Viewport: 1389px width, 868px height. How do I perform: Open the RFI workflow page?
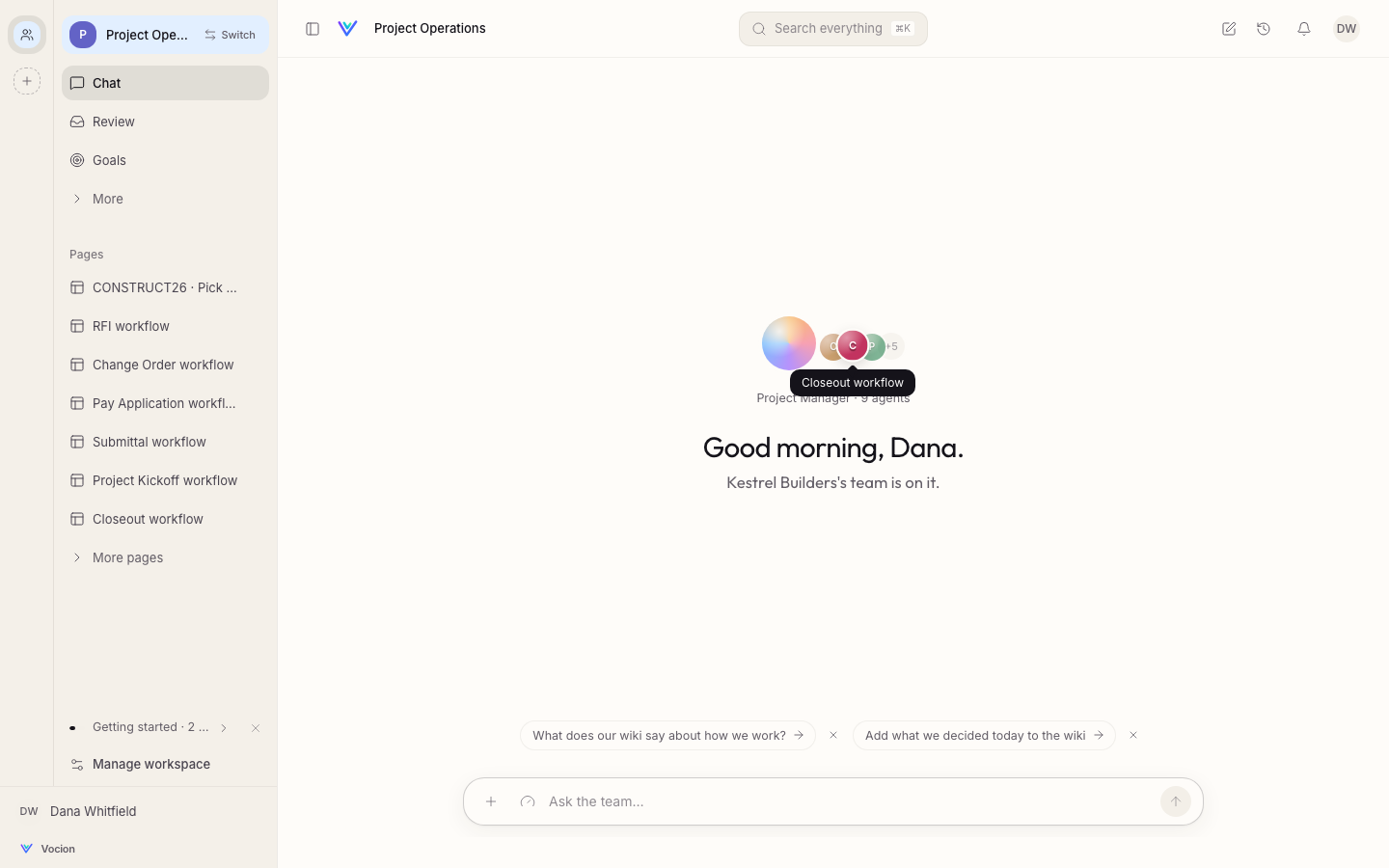(x=165, y=326)
